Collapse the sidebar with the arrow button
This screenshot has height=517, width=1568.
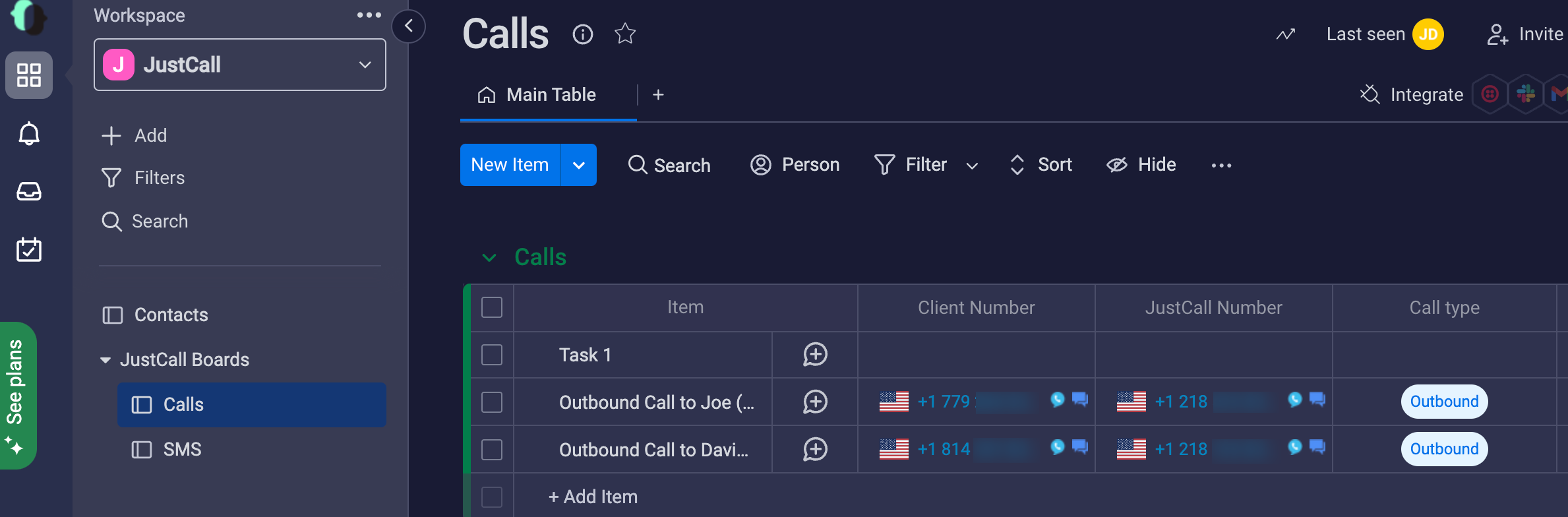click(409, 26)
